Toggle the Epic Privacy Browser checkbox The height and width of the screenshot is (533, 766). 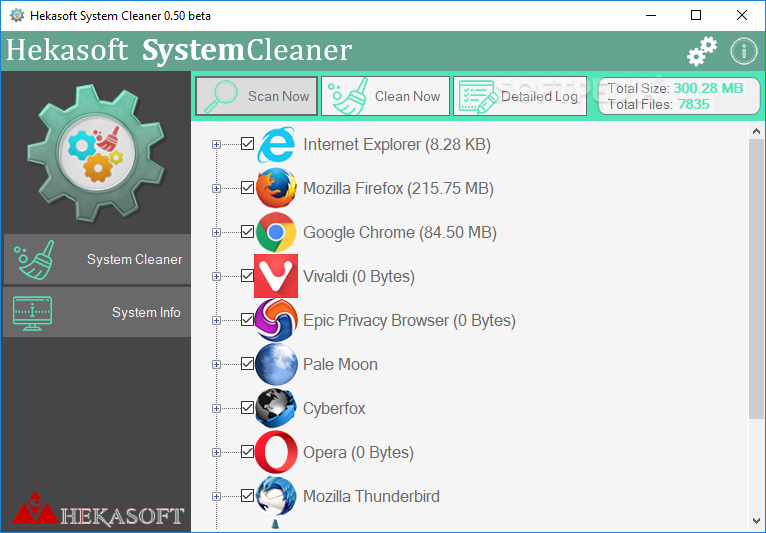[248, 320]
